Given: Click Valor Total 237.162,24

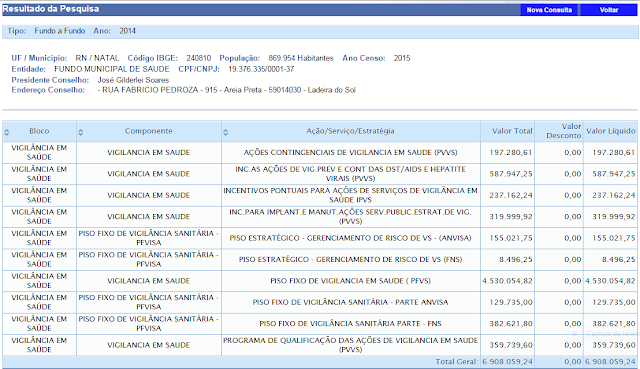Looking at the screenshot, I should click(x=511, y=195).
